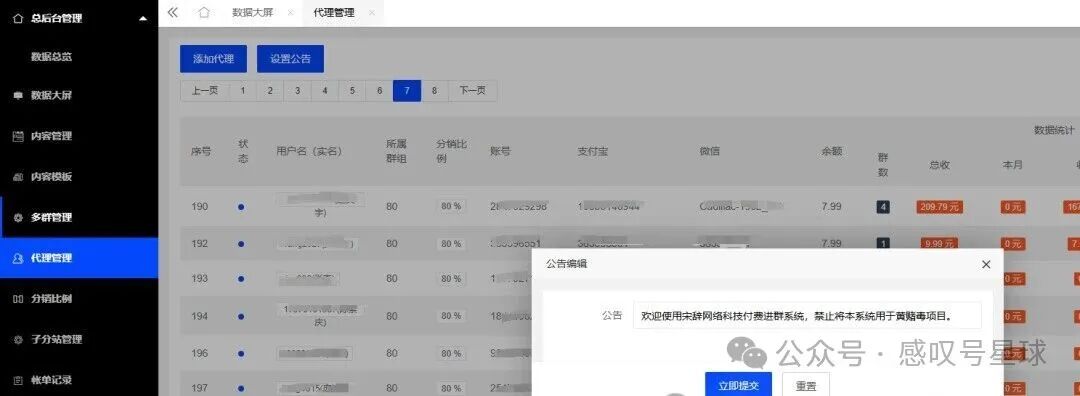Click the 本月 column header

pyautogui.click(x=1013, y=165)
